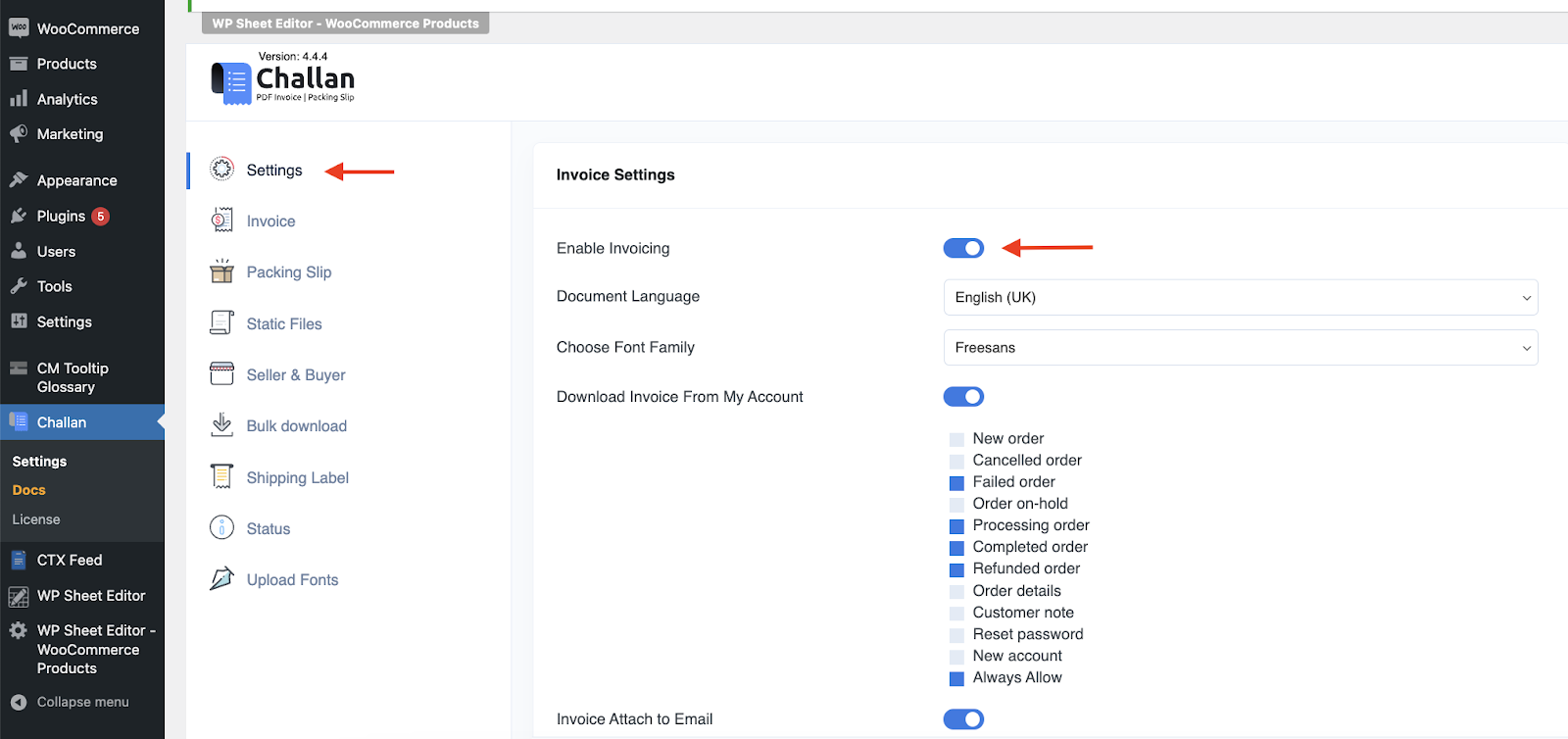Click the Analytics bar chart icon
1568x739 pixels.
tap(19, 98)
